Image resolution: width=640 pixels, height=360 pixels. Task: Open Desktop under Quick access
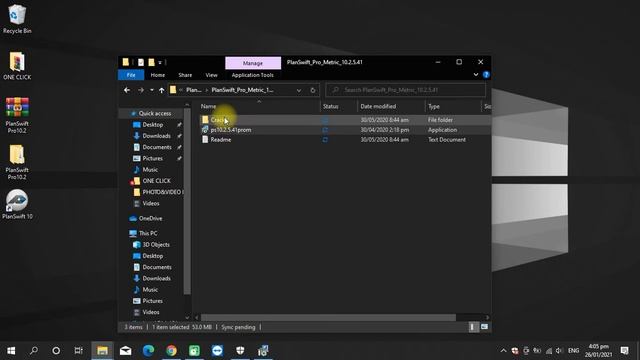(152, 124)
